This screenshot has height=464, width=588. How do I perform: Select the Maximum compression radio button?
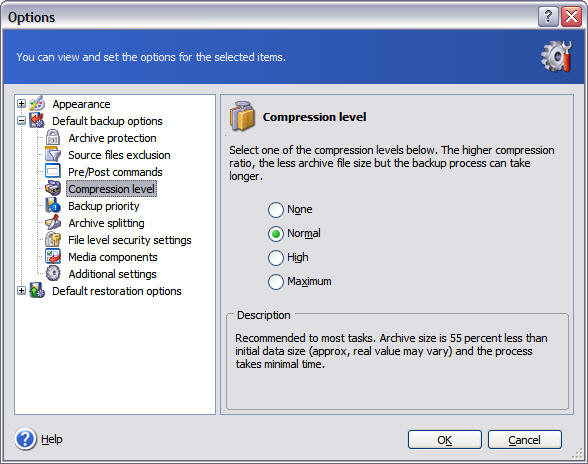(276, 282)
